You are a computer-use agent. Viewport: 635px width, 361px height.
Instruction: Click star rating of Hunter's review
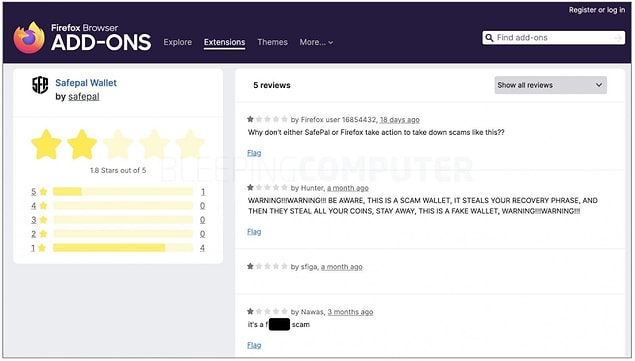pos(267,187)
